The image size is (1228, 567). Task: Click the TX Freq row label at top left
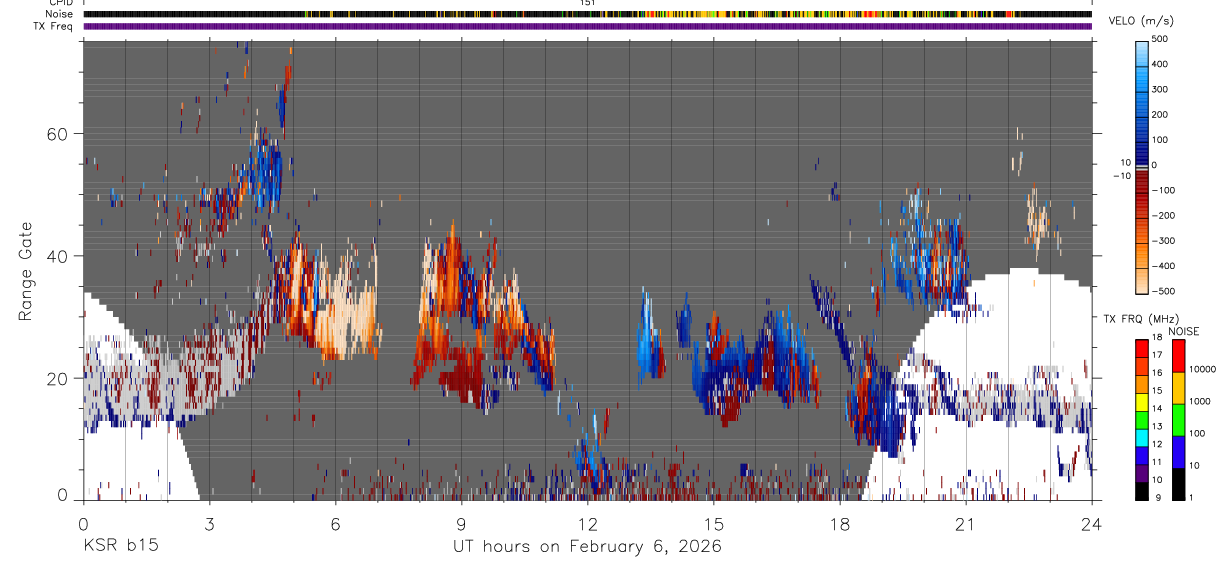pos(54,26)
